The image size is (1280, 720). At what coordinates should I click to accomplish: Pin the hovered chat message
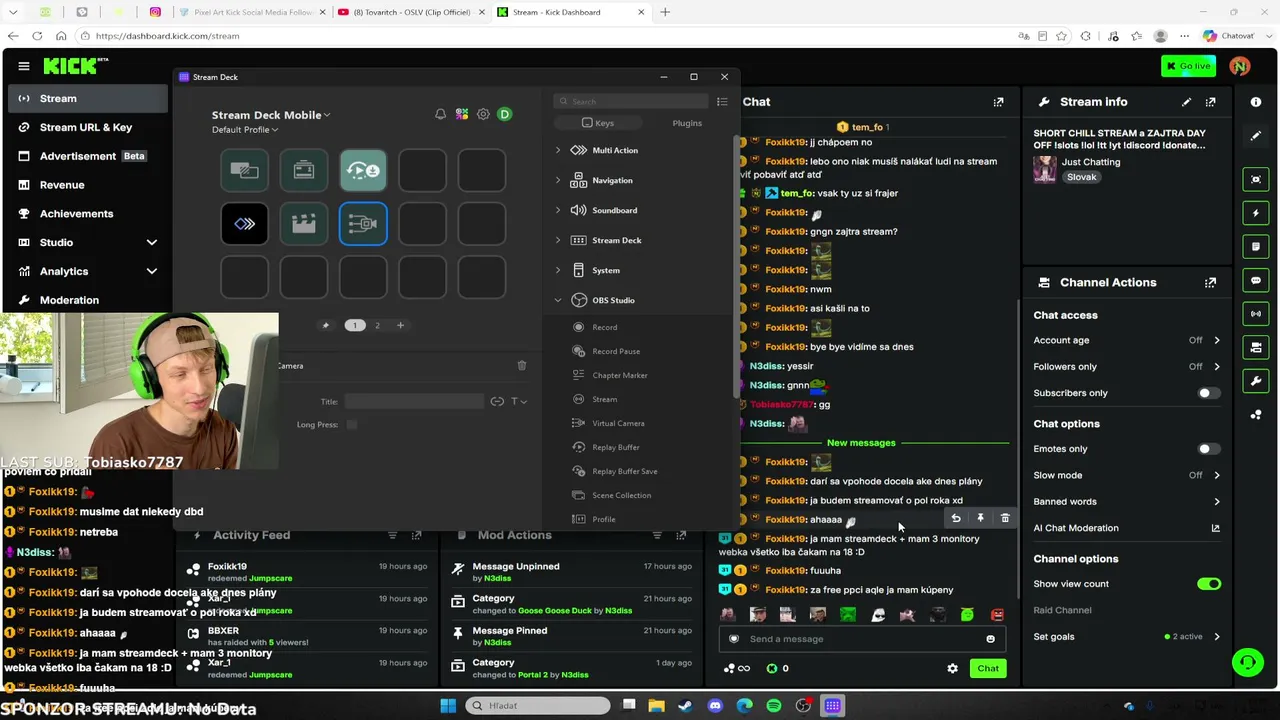click(980, 518)
